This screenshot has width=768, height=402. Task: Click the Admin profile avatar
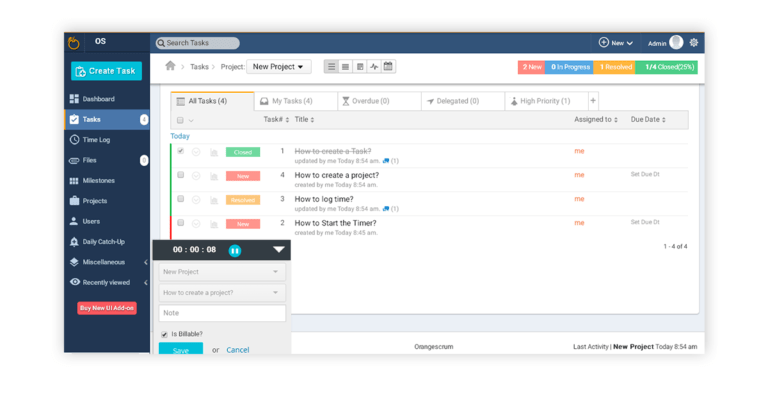(x=677, y=43)
